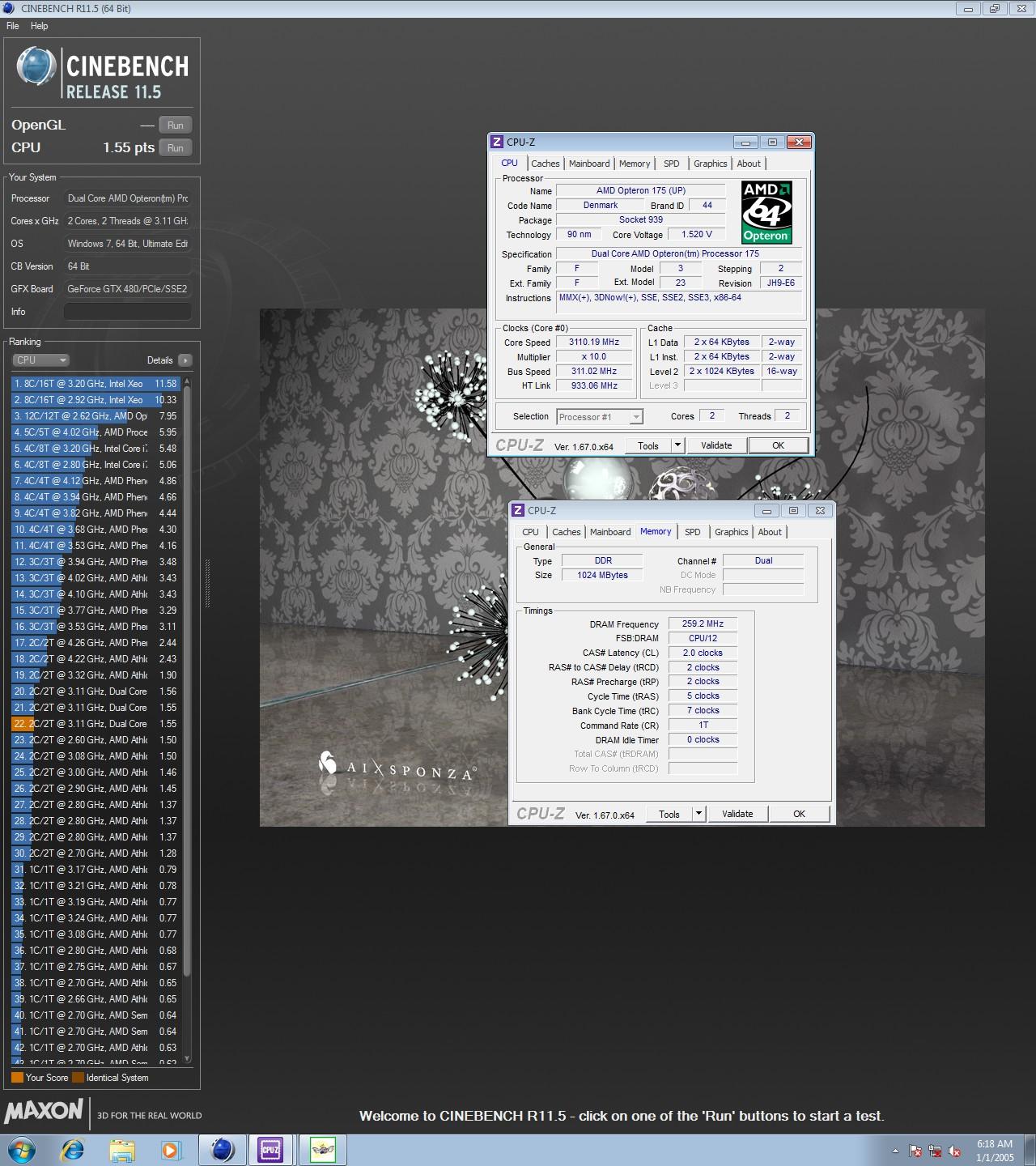Viewport: 1036px width, 1166px height.
Task: Switch to the Caches tab in the CPU-Z CPU window
Action: [546, 164]
